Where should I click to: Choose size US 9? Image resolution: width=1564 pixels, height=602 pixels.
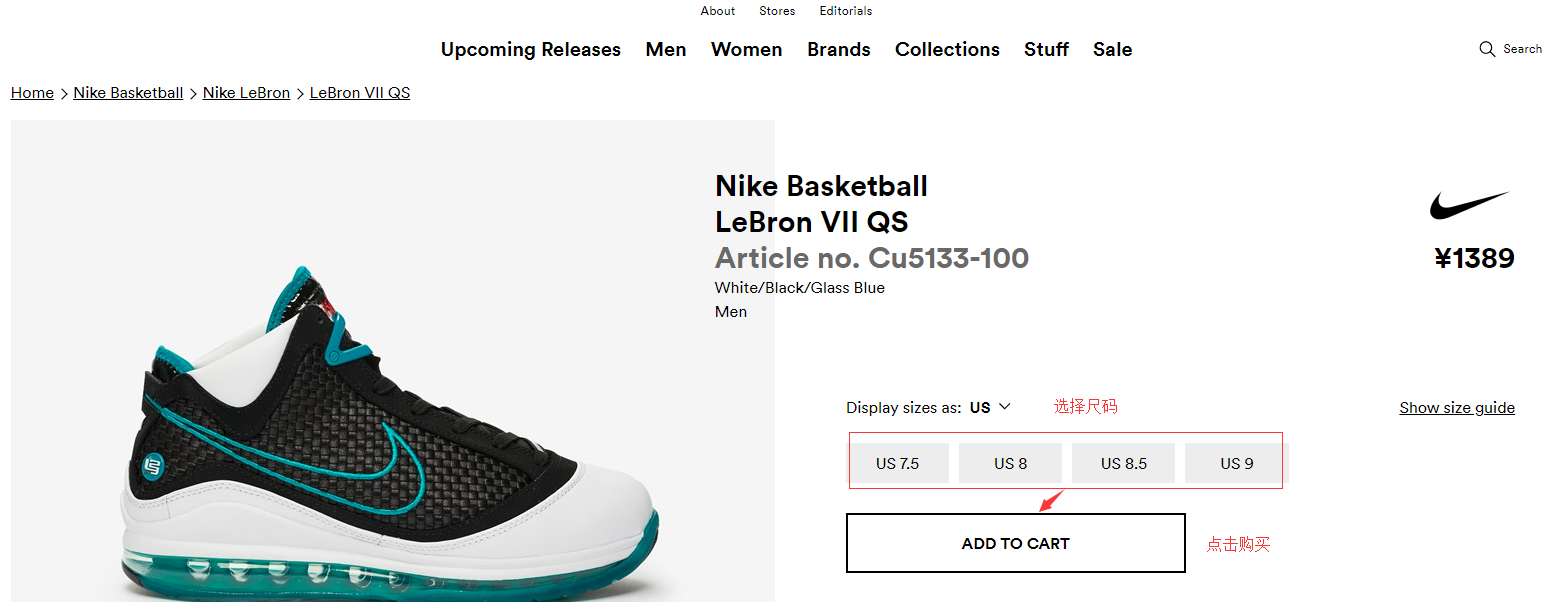tap(1236, 463)
